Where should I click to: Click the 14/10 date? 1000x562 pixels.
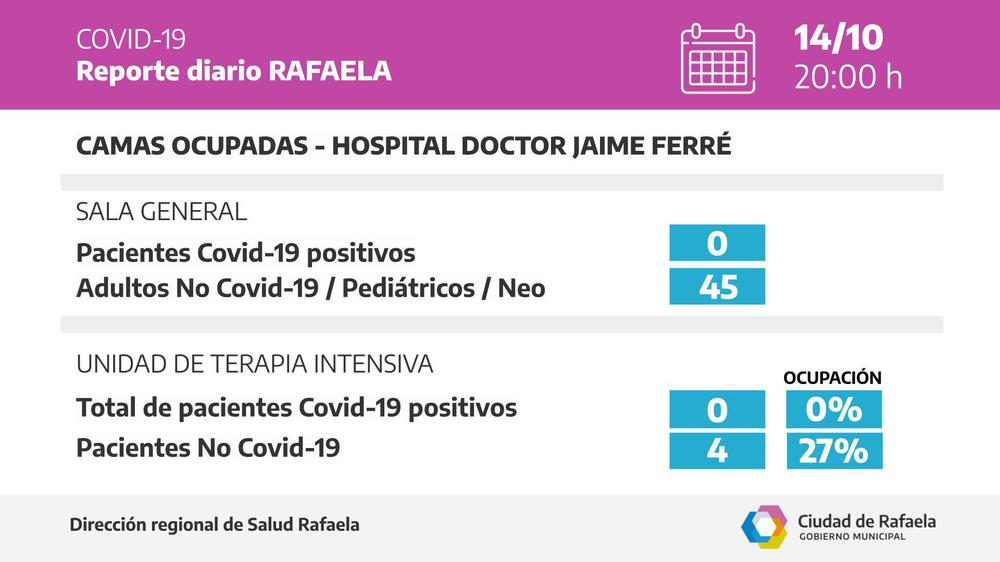pyautogui.click(x=838, y=38)
